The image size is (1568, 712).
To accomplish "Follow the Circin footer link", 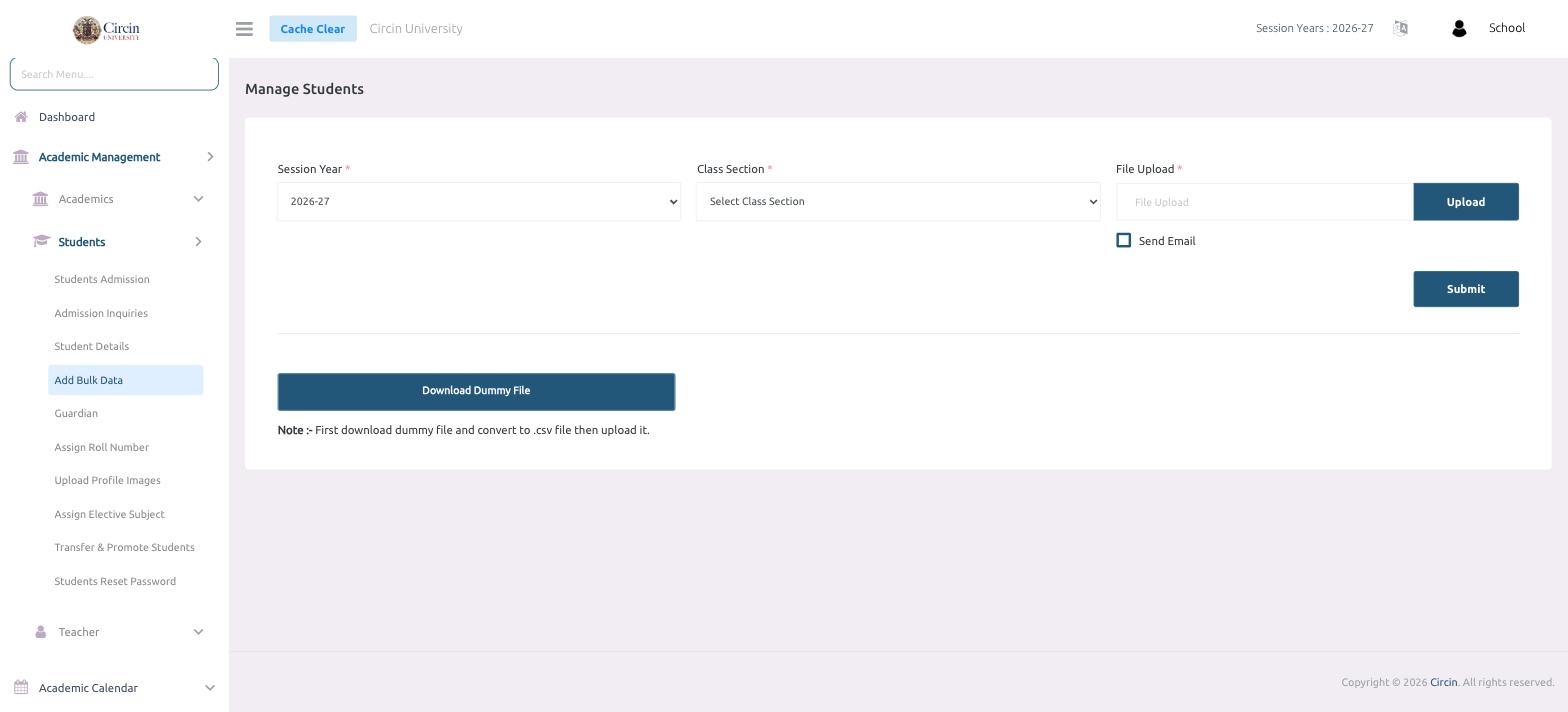I will [1443, 682].
